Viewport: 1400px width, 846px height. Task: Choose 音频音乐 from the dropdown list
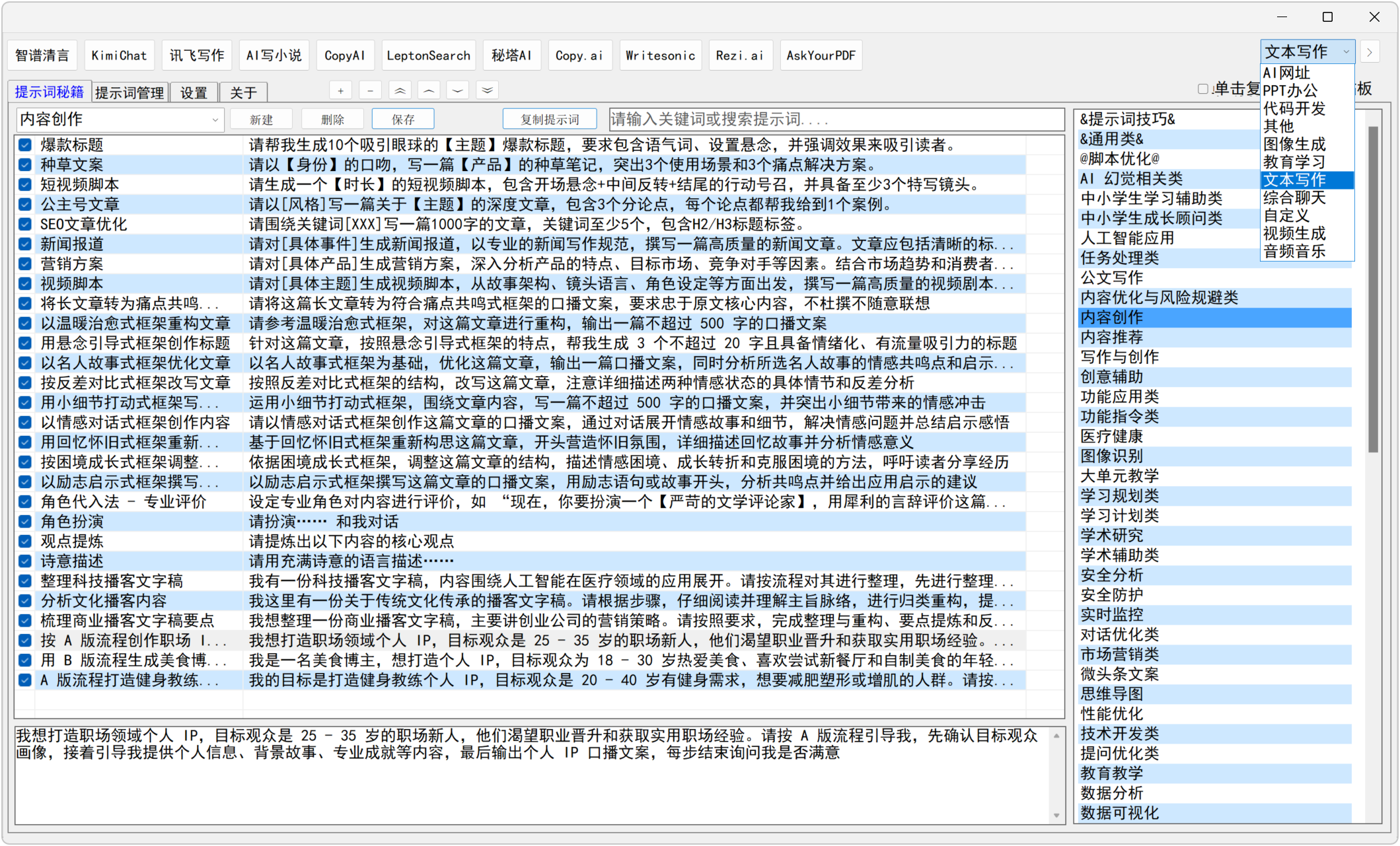(1308, 251)
